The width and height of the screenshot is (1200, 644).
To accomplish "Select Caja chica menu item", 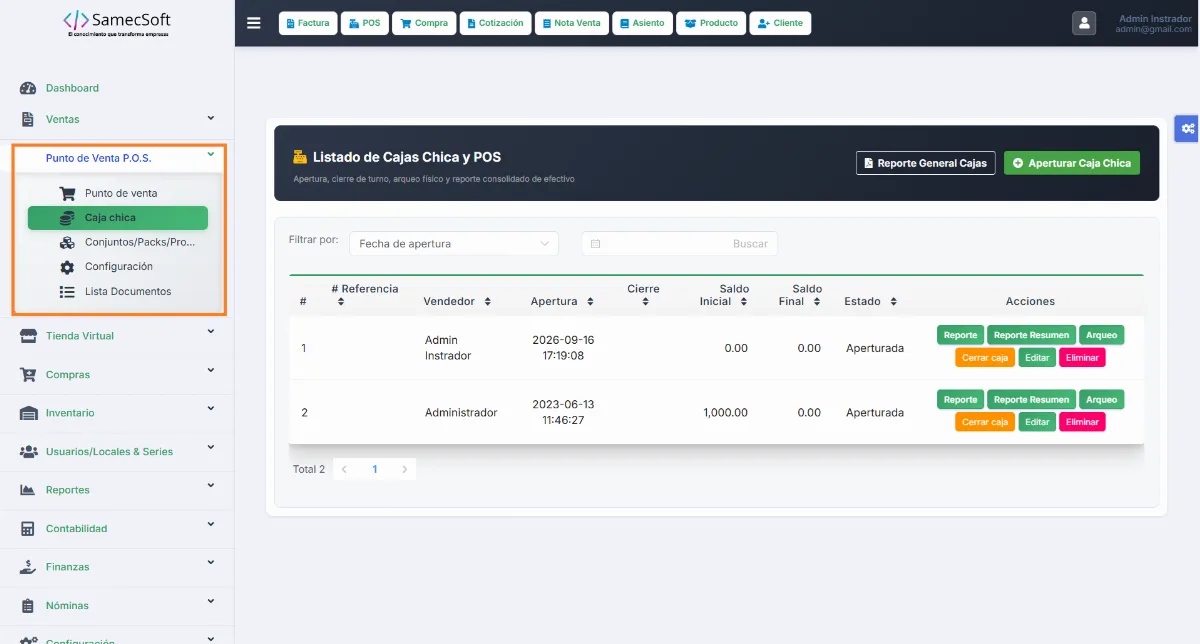I will click(x=118, y=218).
